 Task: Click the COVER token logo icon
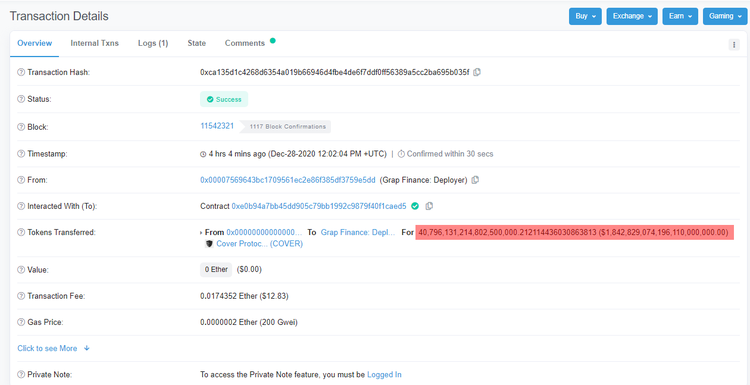[x=209, y=243]
